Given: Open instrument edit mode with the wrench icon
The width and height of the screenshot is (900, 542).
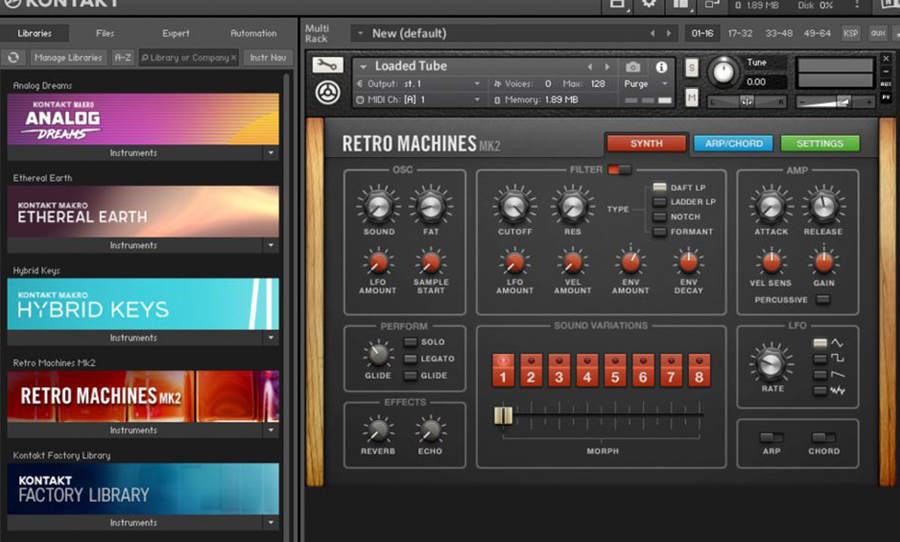Looking at the screenshot, I should pyautogui.click(x=327, y=66).
